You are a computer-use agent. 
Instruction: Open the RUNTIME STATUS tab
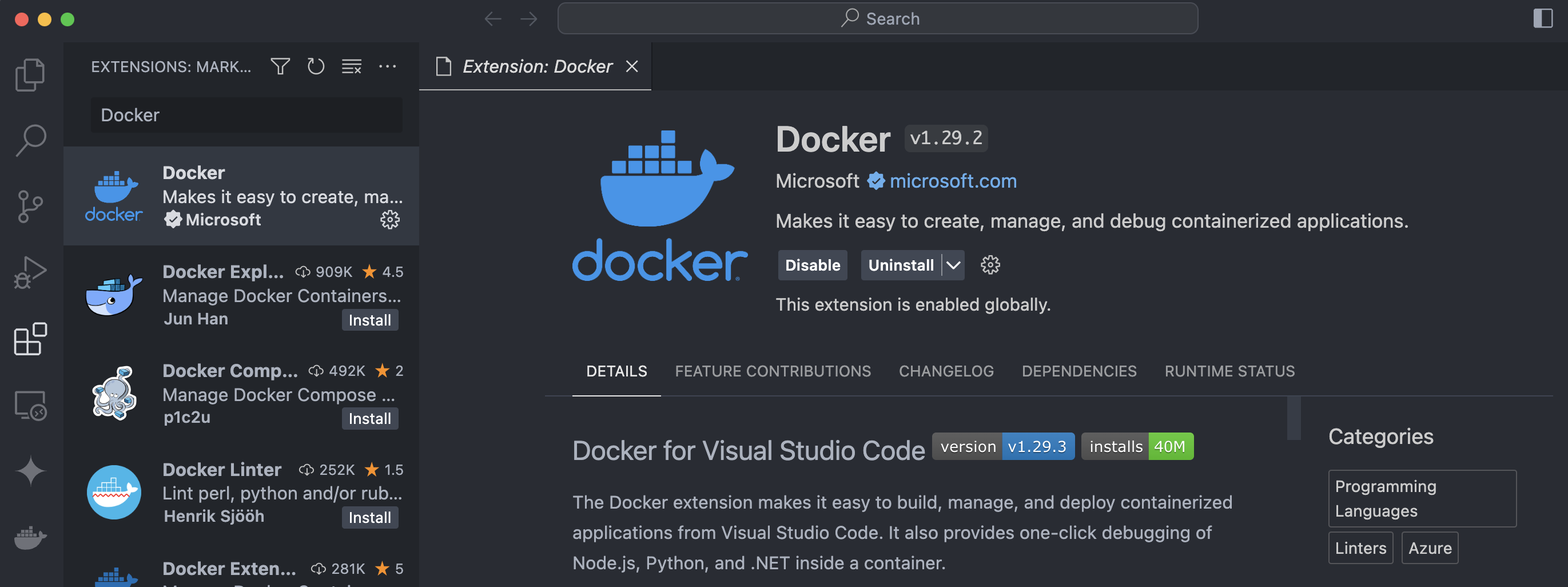pos(1229,371)
